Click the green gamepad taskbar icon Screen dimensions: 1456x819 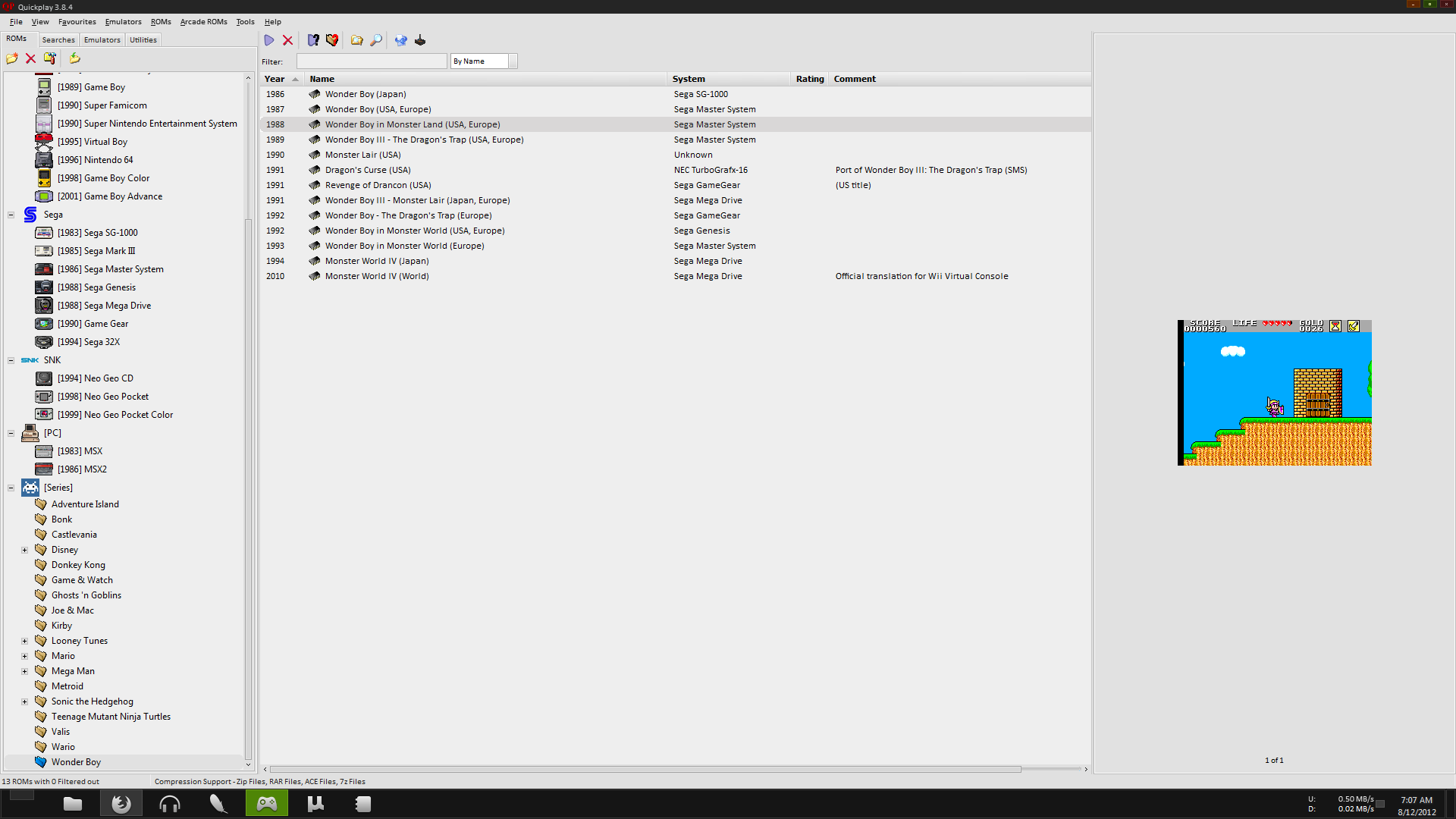coord(267,804)
